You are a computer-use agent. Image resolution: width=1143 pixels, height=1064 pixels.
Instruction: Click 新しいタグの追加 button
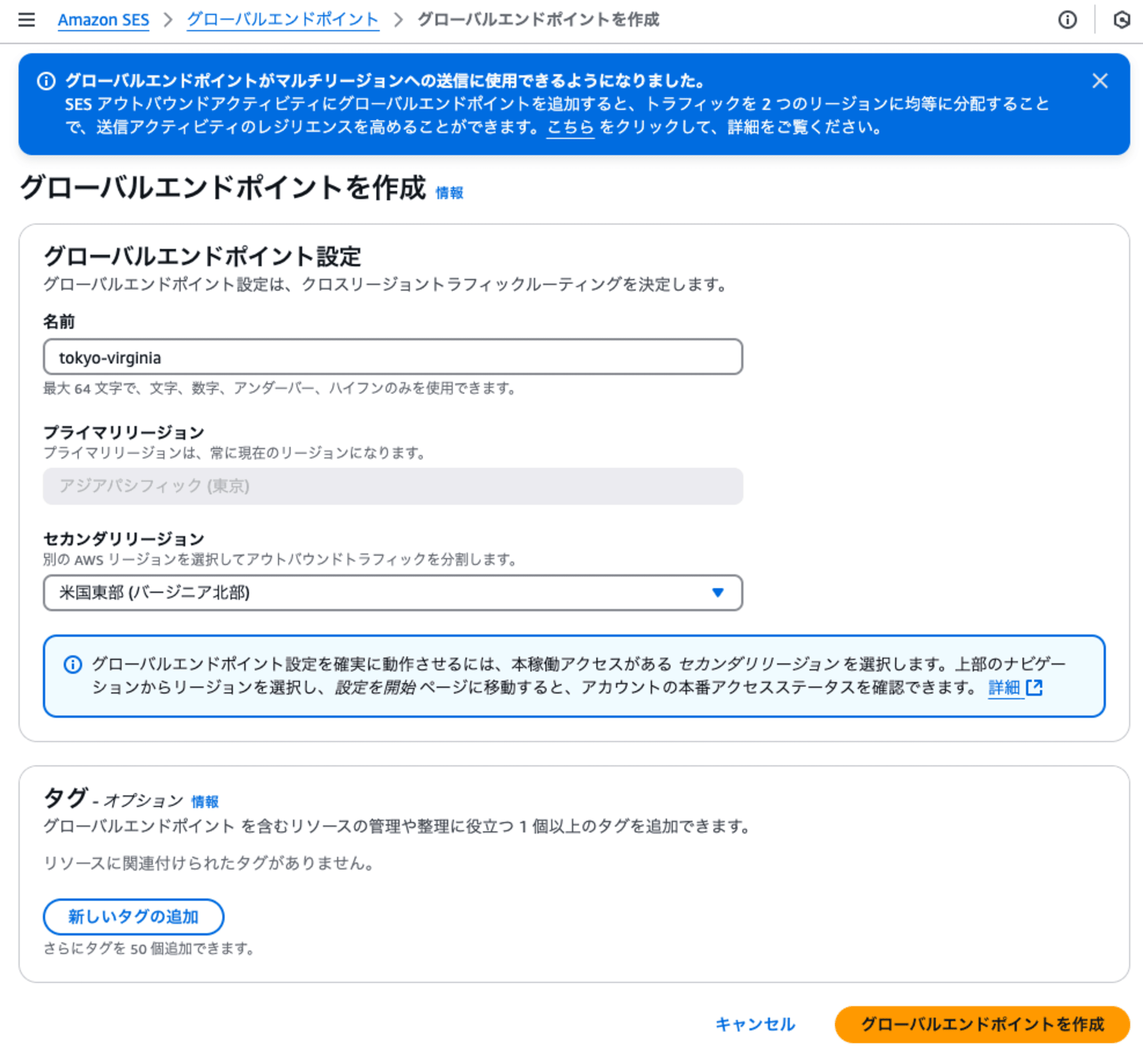(133, 916)
